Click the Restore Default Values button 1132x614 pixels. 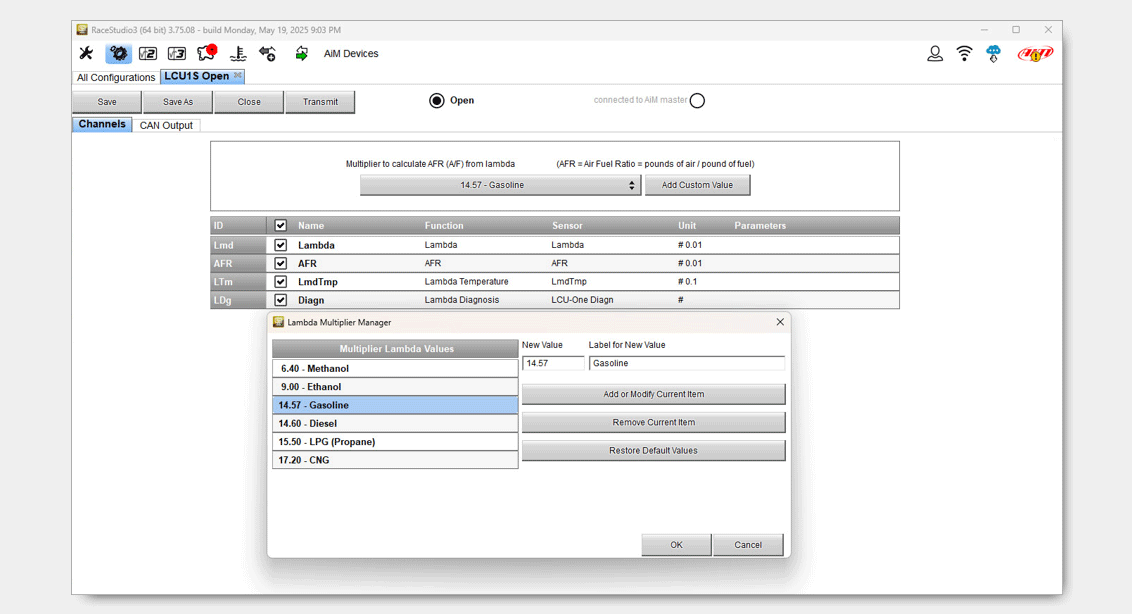pyautogui.click(x=653, y=451)
